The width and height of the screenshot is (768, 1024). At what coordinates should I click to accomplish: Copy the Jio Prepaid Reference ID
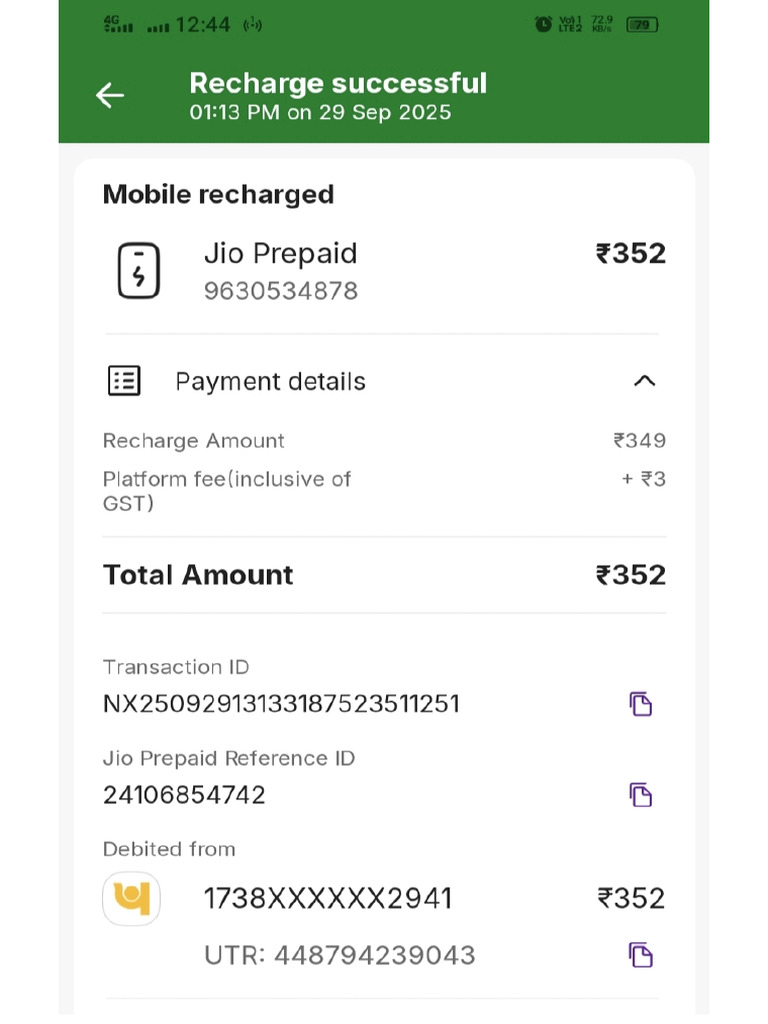(x=641, y=795)
